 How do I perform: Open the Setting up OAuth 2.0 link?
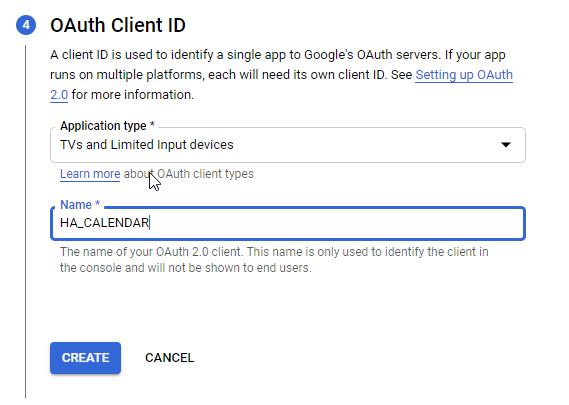464,75
